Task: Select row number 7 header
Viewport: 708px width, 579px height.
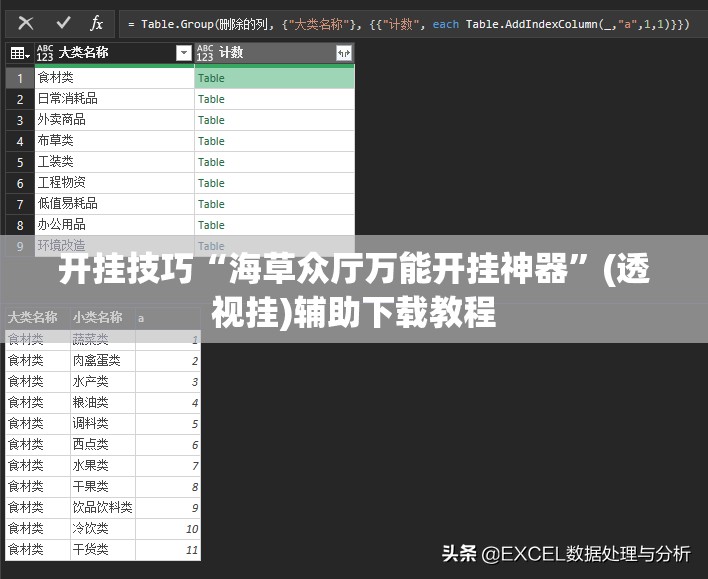Action: pyautogui.click(x=20, y=204)
